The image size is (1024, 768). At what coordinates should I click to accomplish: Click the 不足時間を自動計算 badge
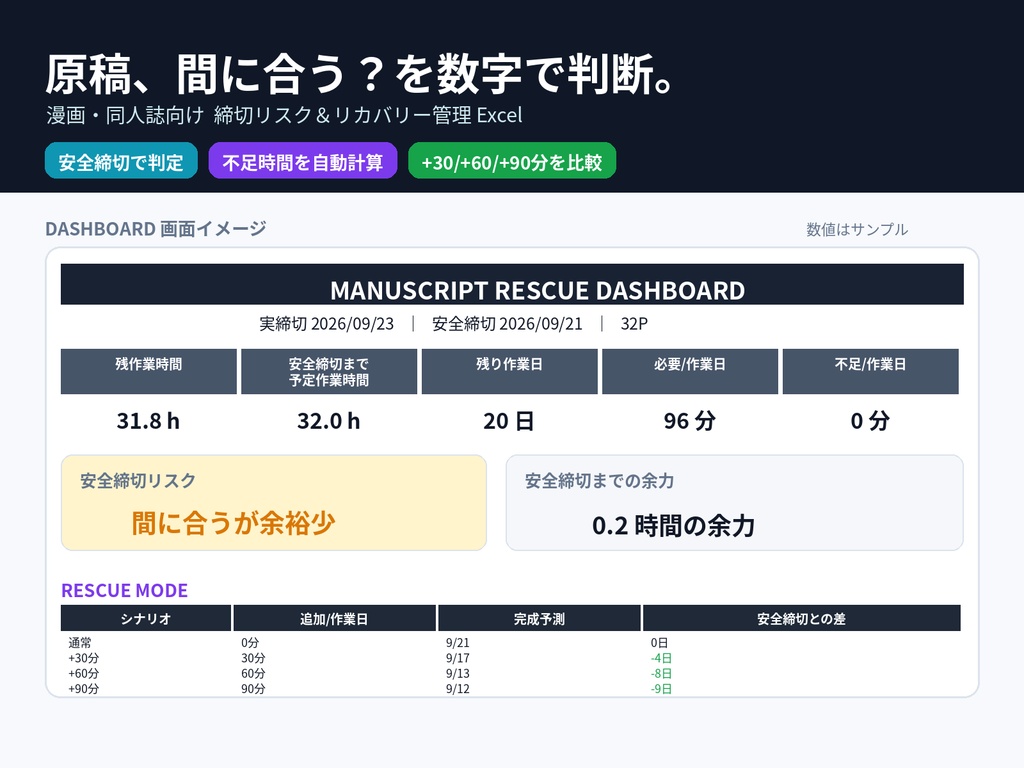[302, 161]
